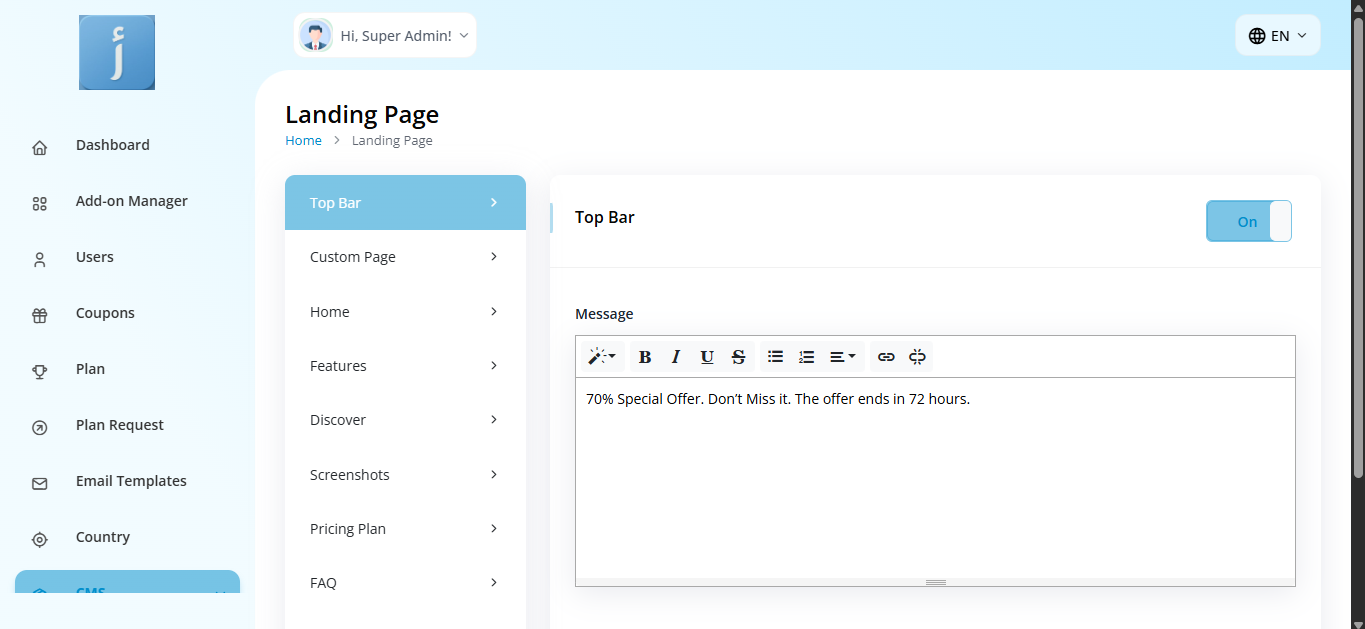This screenshot has width=1365, height=629.
Task: Open the paragraph alignment dropdown
Action: [x=842, y=357]
